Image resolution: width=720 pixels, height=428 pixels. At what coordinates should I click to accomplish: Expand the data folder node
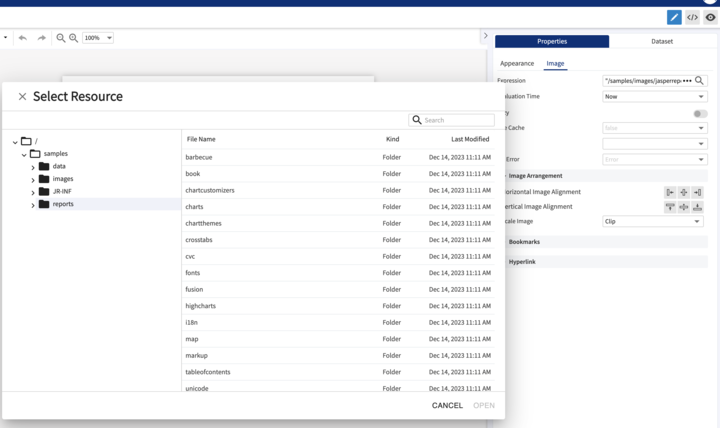click(33, 168)
